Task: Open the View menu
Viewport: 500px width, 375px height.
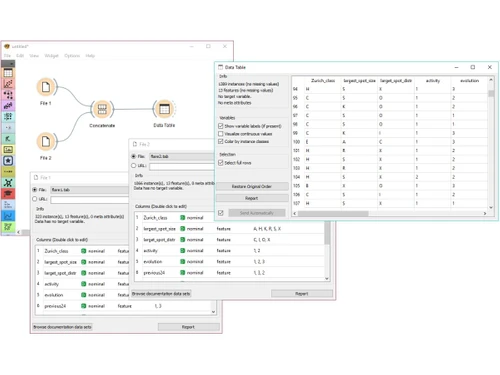Action: pos(34,56)
